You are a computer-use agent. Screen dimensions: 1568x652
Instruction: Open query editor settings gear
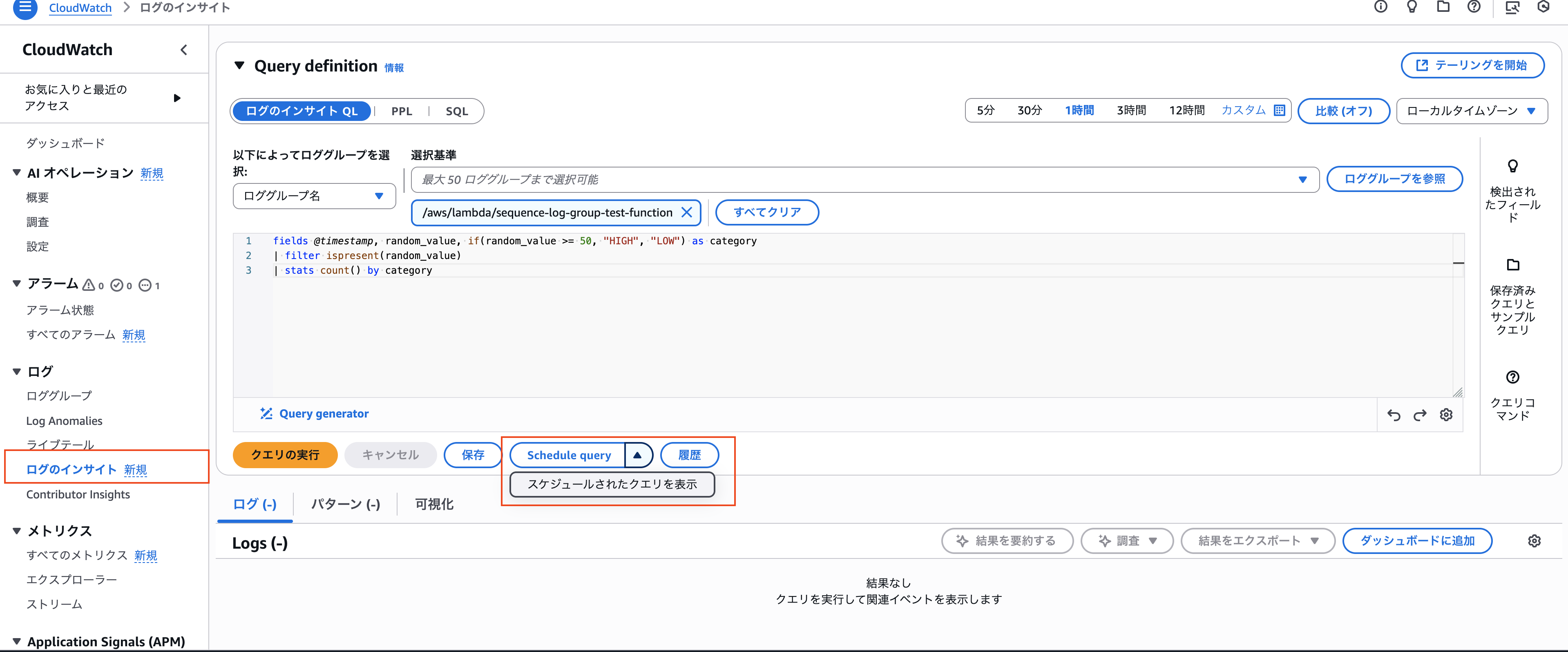(x=1447, y=415)
